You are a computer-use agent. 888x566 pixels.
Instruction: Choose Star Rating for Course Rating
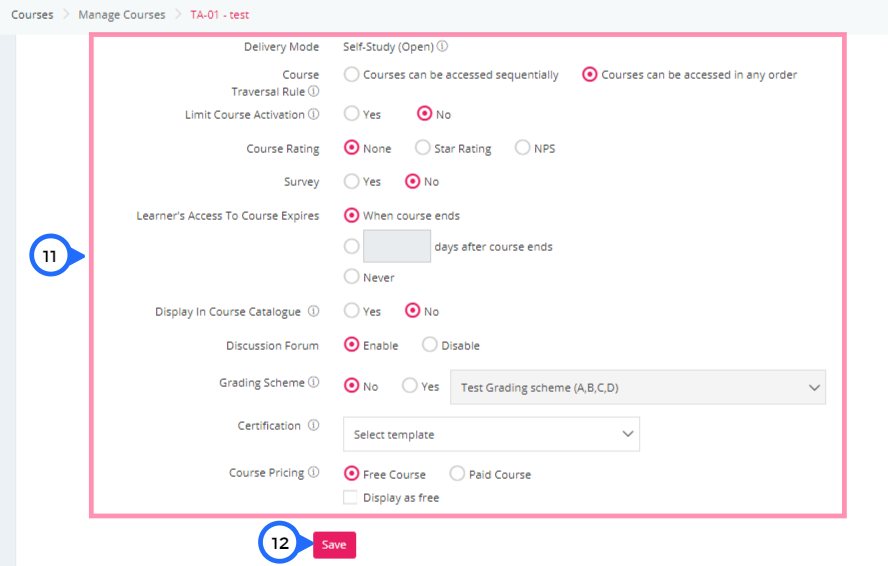pos(422,147)
